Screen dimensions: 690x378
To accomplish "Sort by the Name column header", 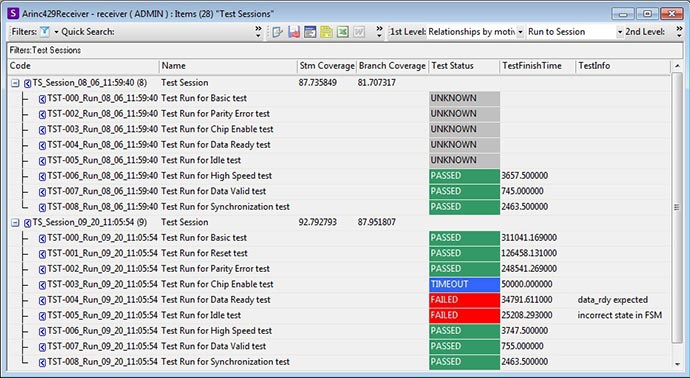I will pyautogui.click(x=228, y=66).
